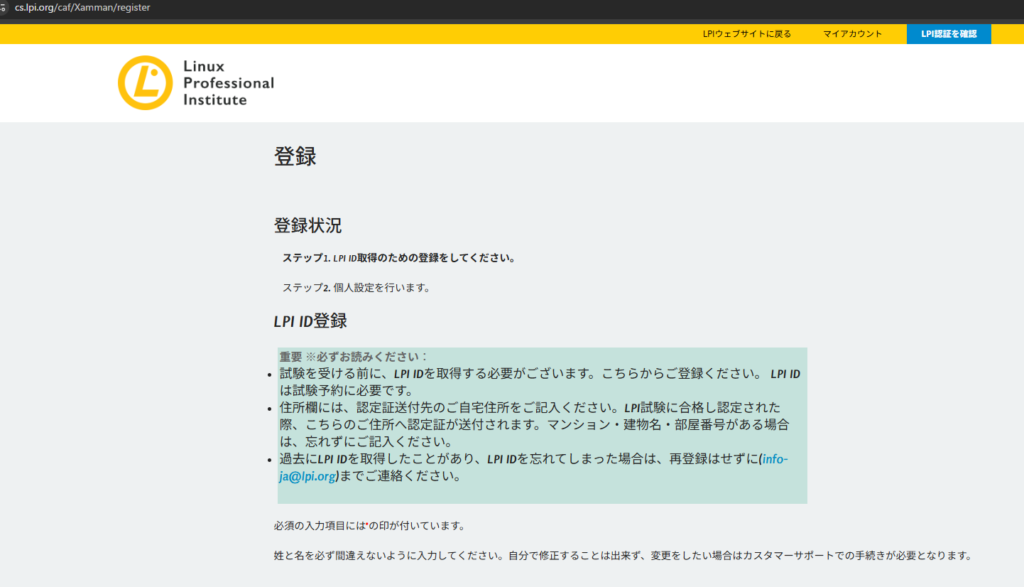Click the ステップ2 個人設定 step text

click(x=356, y=288)
